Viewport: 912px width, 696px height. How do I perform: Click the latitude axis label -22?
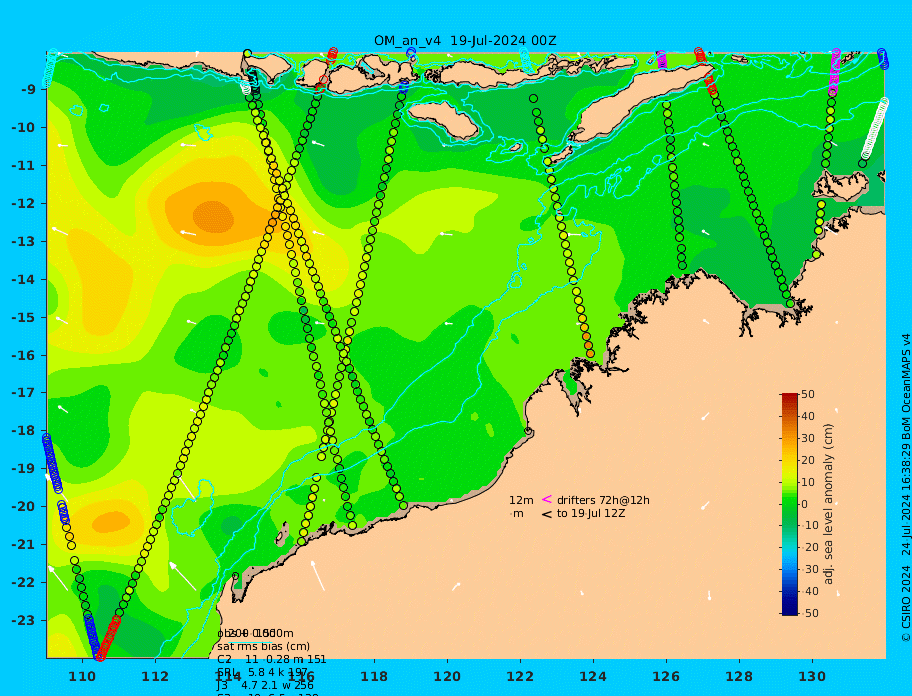click(23, 583)
